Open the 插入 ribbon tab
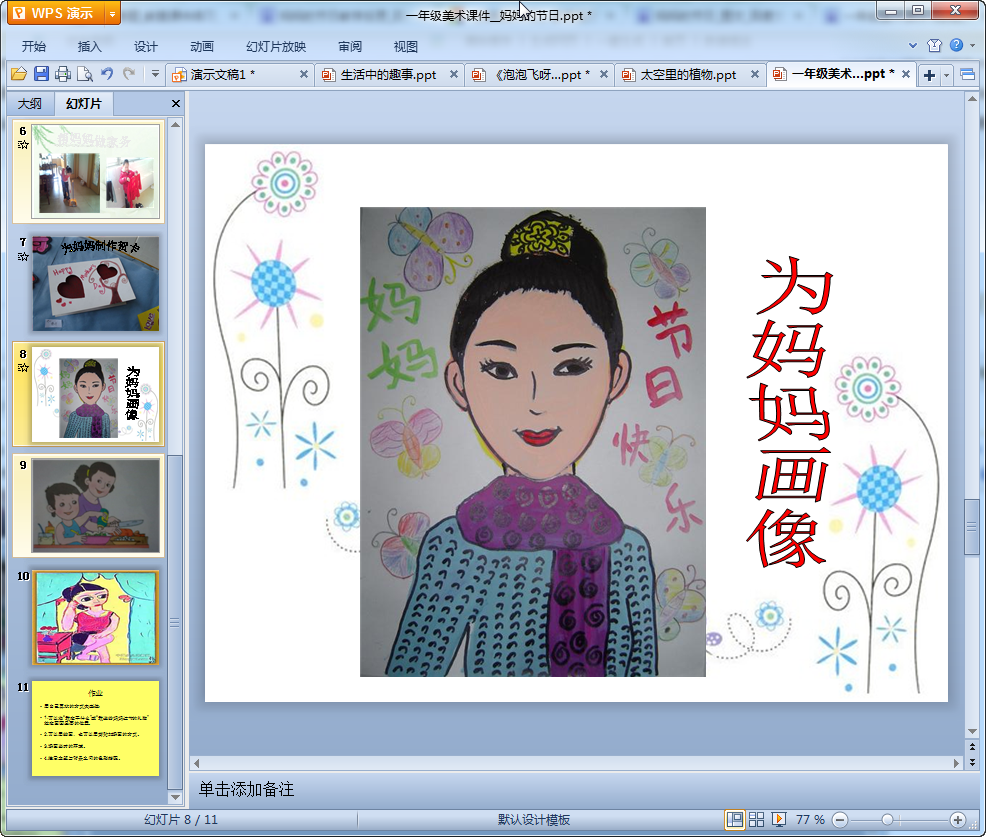 (x=89, y=47)
